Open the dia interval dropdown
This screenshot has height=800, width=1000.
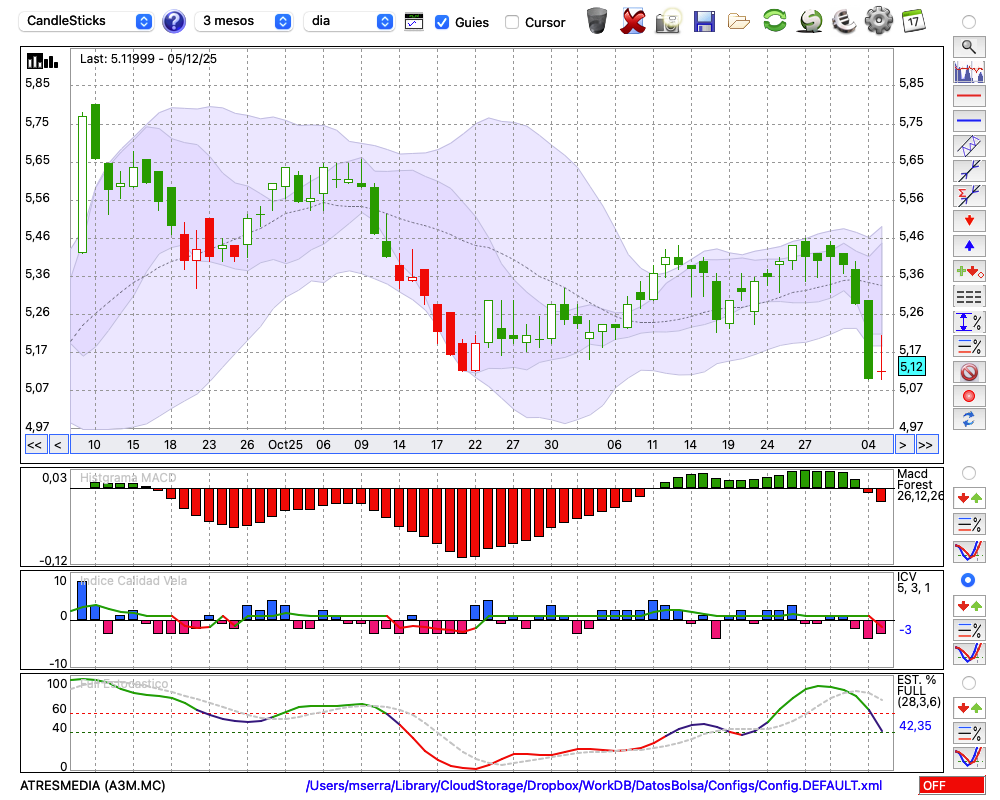tap(348, 21)
